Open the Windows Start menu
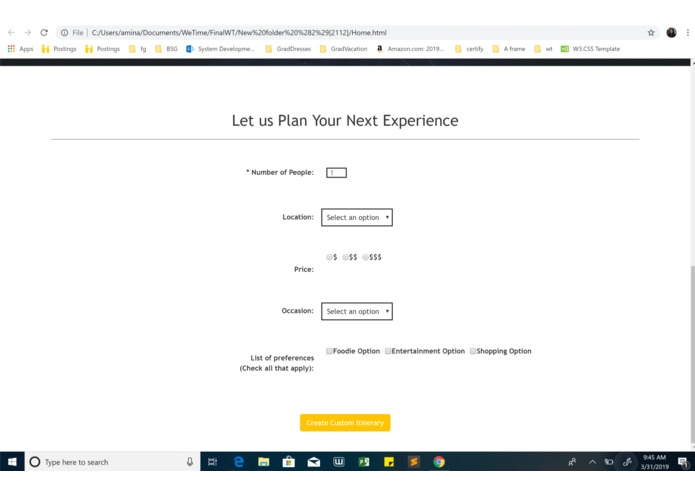This screenshot has width=695, height=494. 12,462
